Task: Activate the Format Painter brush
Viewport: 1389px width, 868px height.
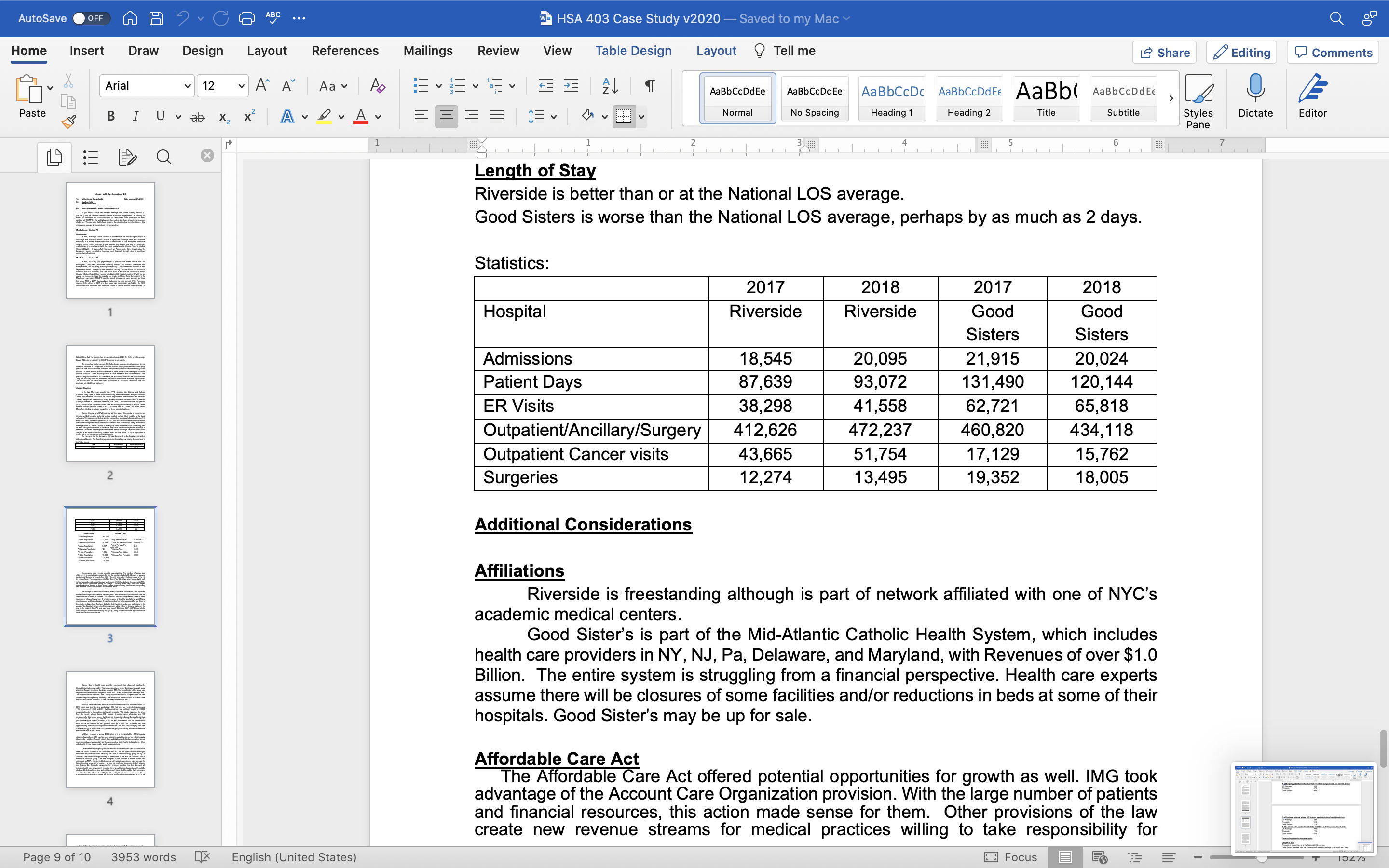Action: (x=68, y=122)
